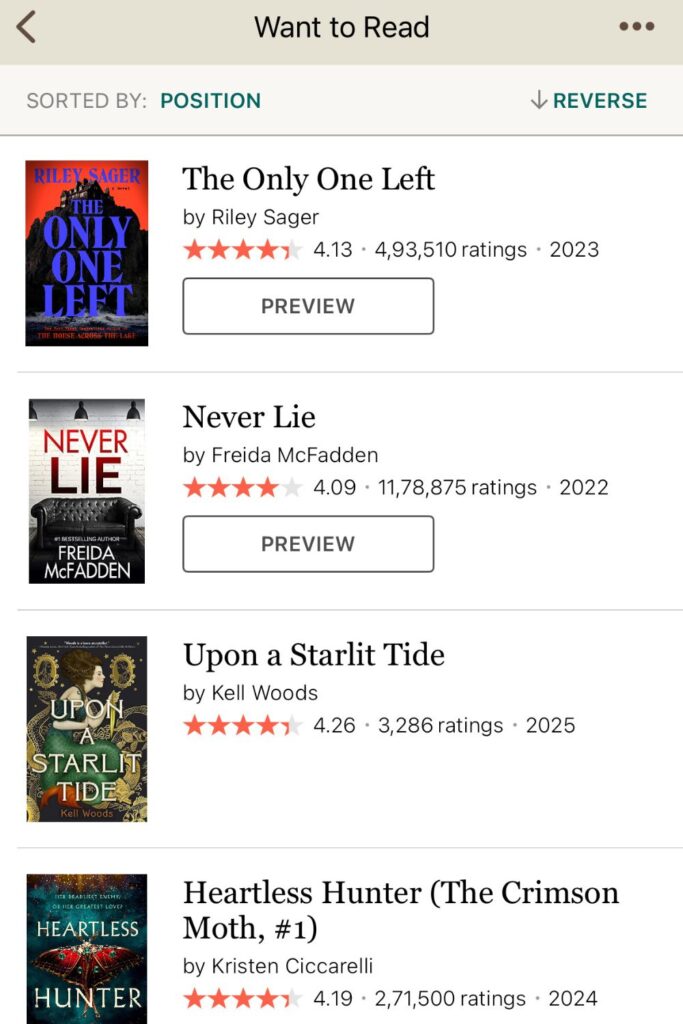Select the Never Lie title
This screenshot has height=1024, width=683.
point(249,417)
